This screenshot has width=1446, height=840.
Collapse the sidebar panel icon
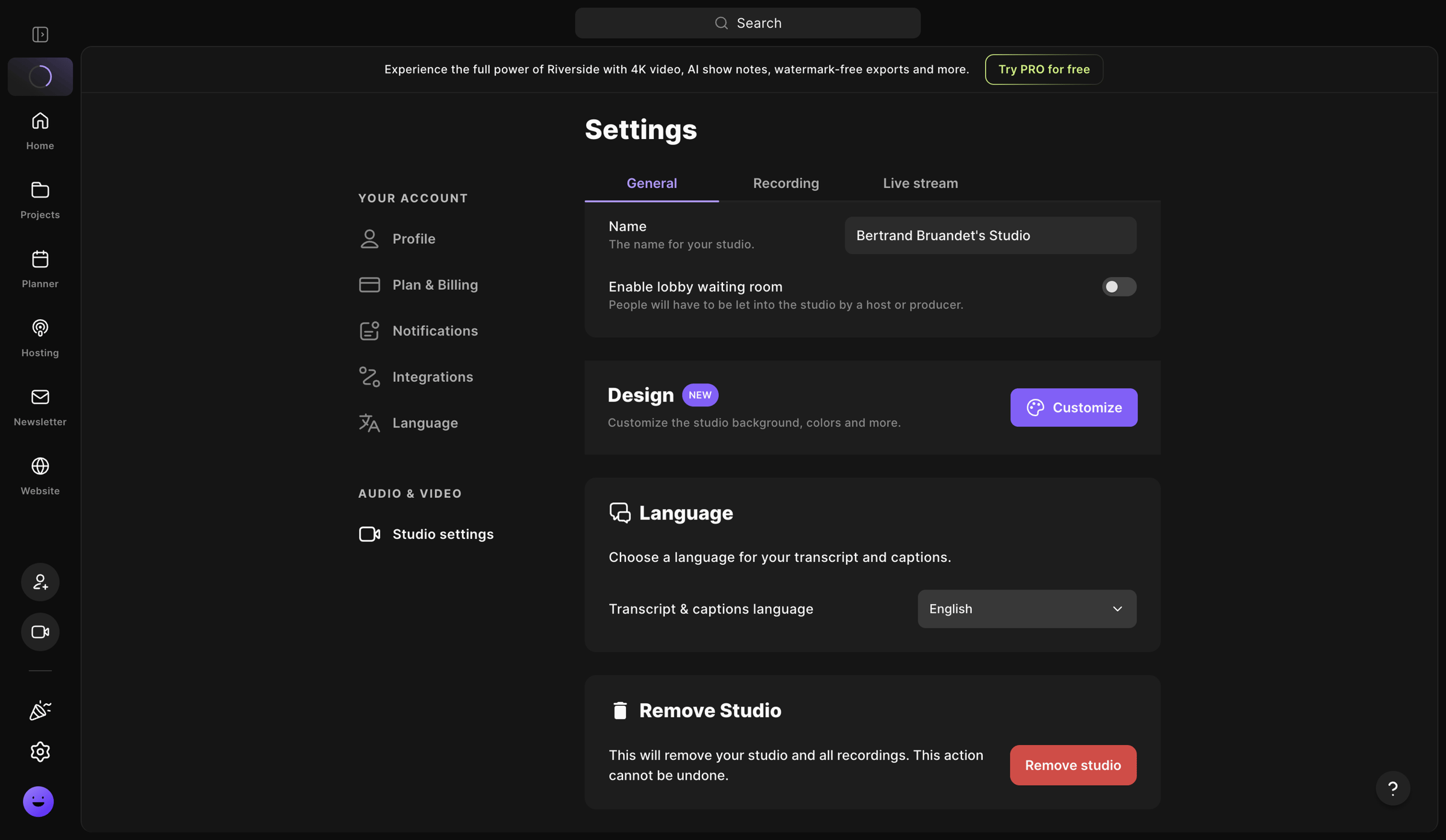(x=40, y=34)
